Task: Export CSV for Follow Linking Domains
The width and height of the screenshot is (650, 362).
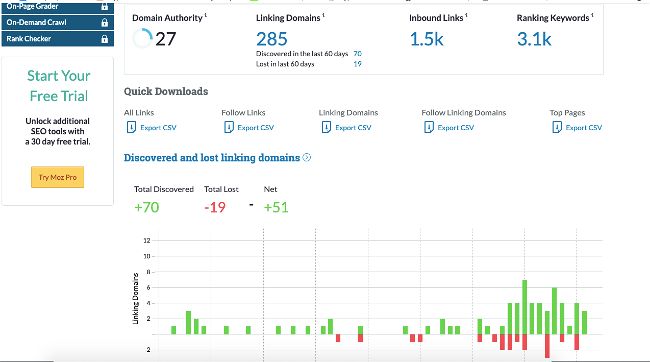Action: (x=456, y=128)
